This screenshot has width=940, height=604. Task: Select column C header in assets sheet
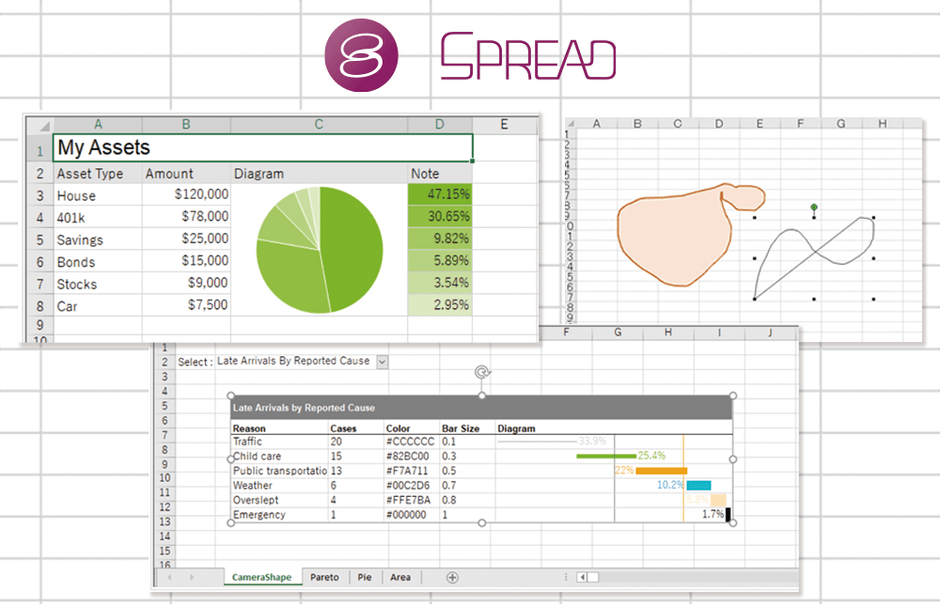(319, 125)
